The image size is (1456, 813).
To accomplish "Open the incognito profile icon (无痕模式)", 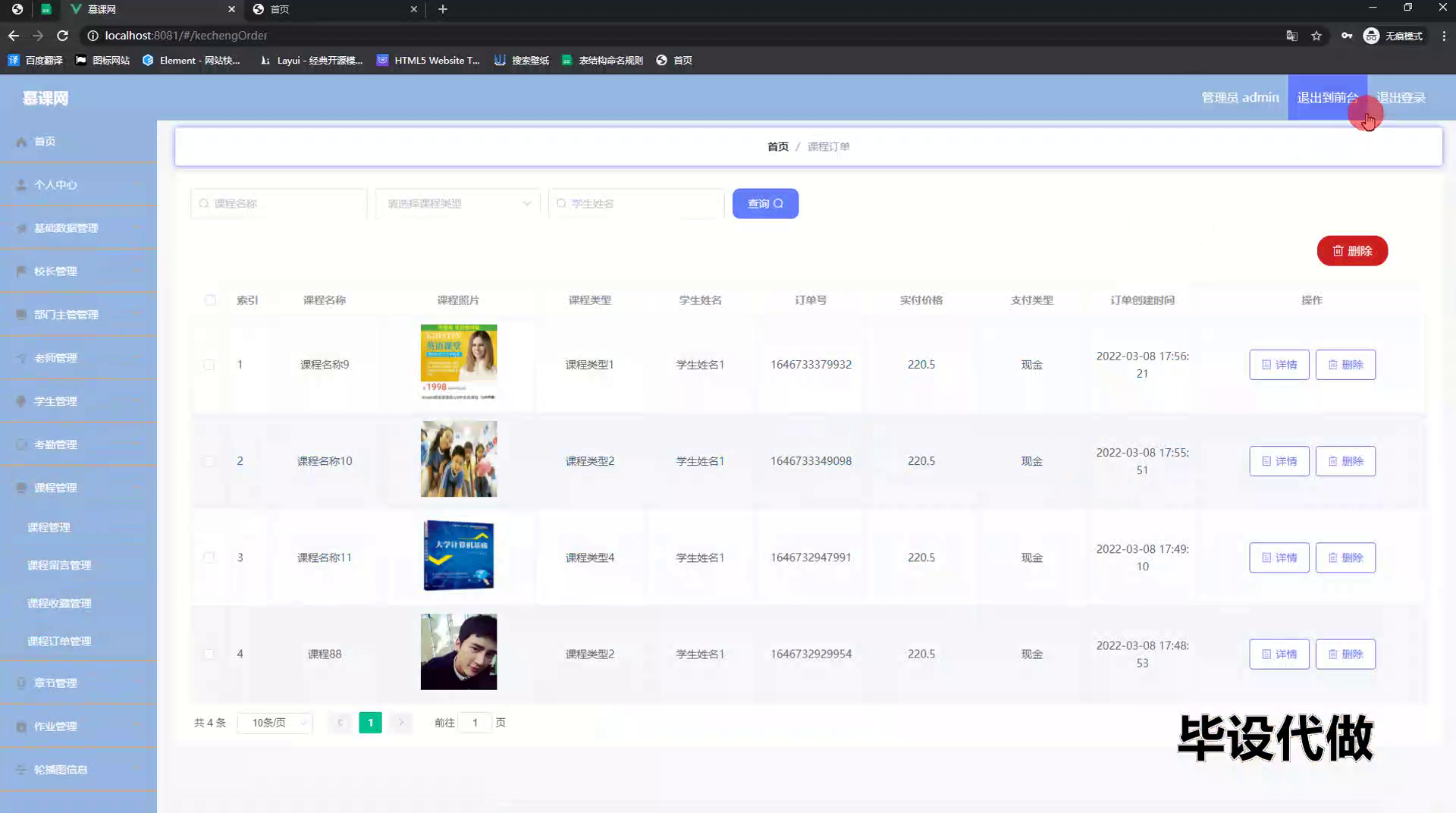I will 1393,36.
